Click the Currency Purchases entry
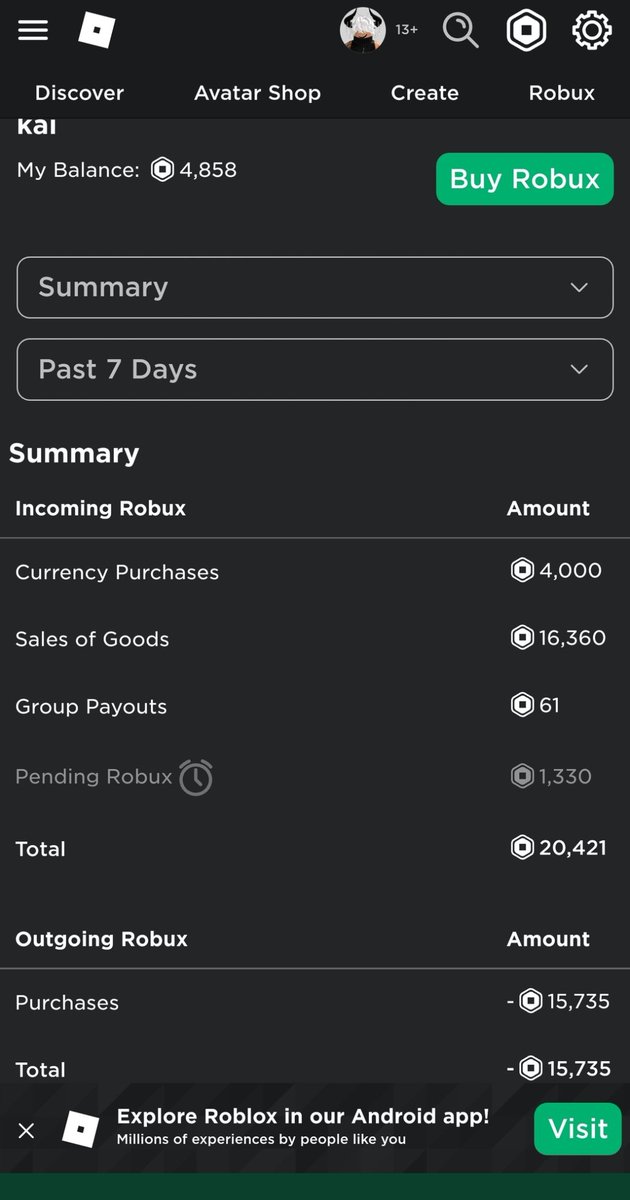630x1200 pixels. click(x=117, y=572)
